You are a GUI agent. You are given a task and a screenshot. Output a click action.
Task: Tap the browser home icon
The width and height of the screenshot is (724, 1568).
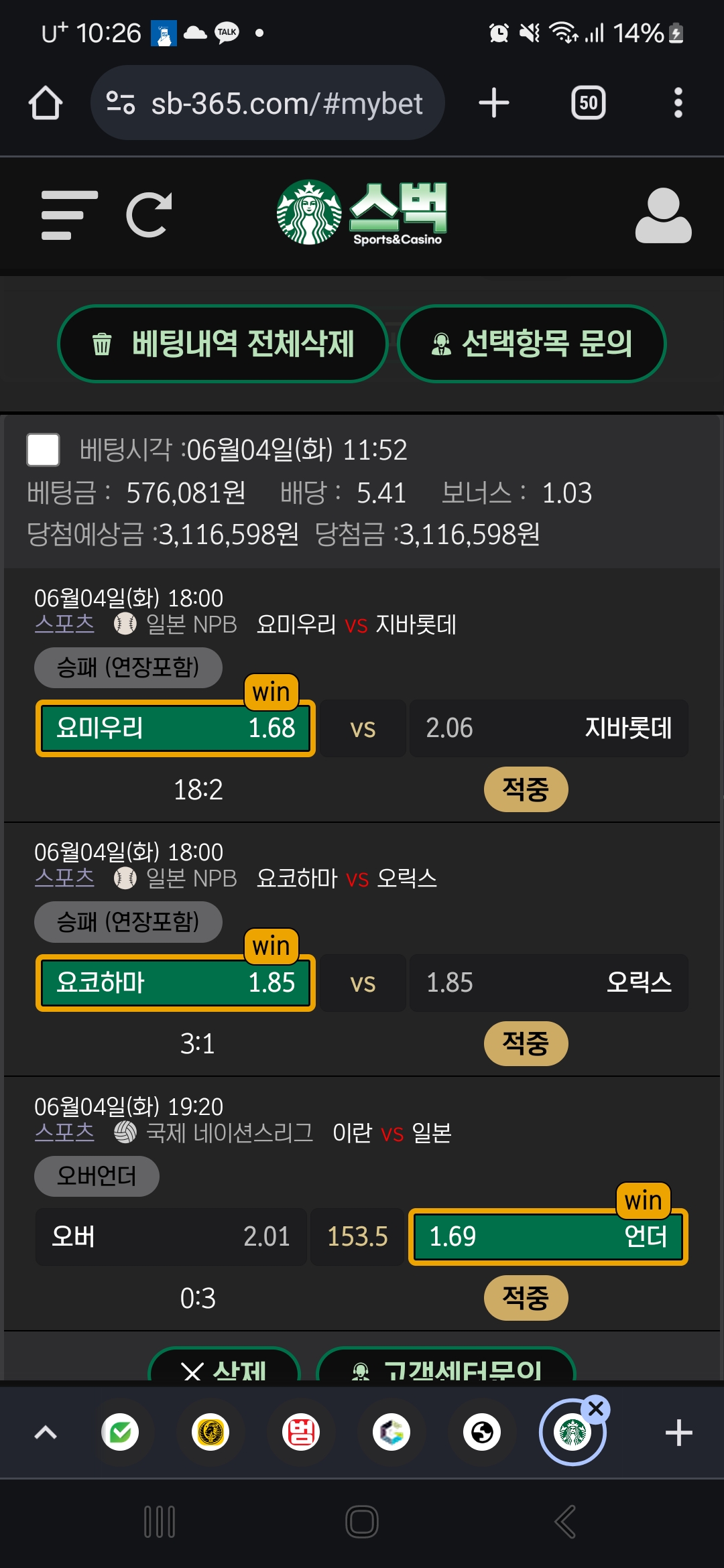46,103
